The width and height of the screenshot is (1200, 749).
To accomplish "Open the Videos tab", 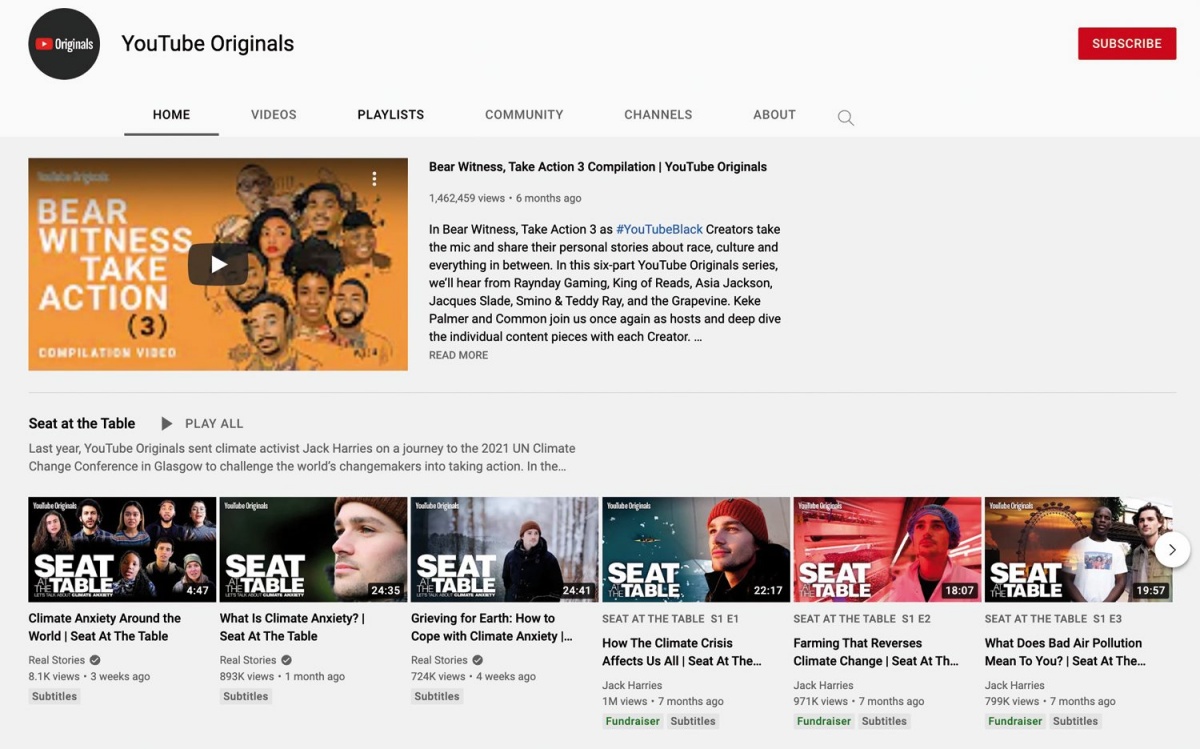I will 274,115.
